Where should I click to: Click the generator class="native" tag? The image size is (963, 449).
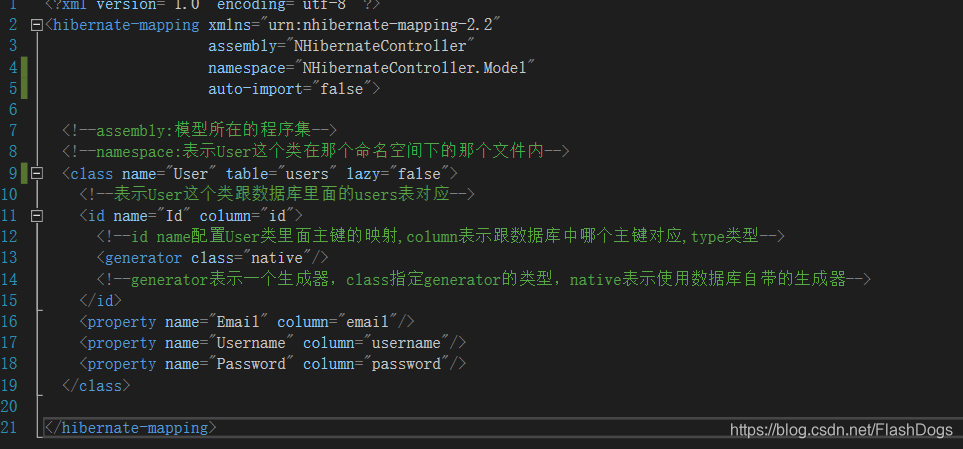212,258
